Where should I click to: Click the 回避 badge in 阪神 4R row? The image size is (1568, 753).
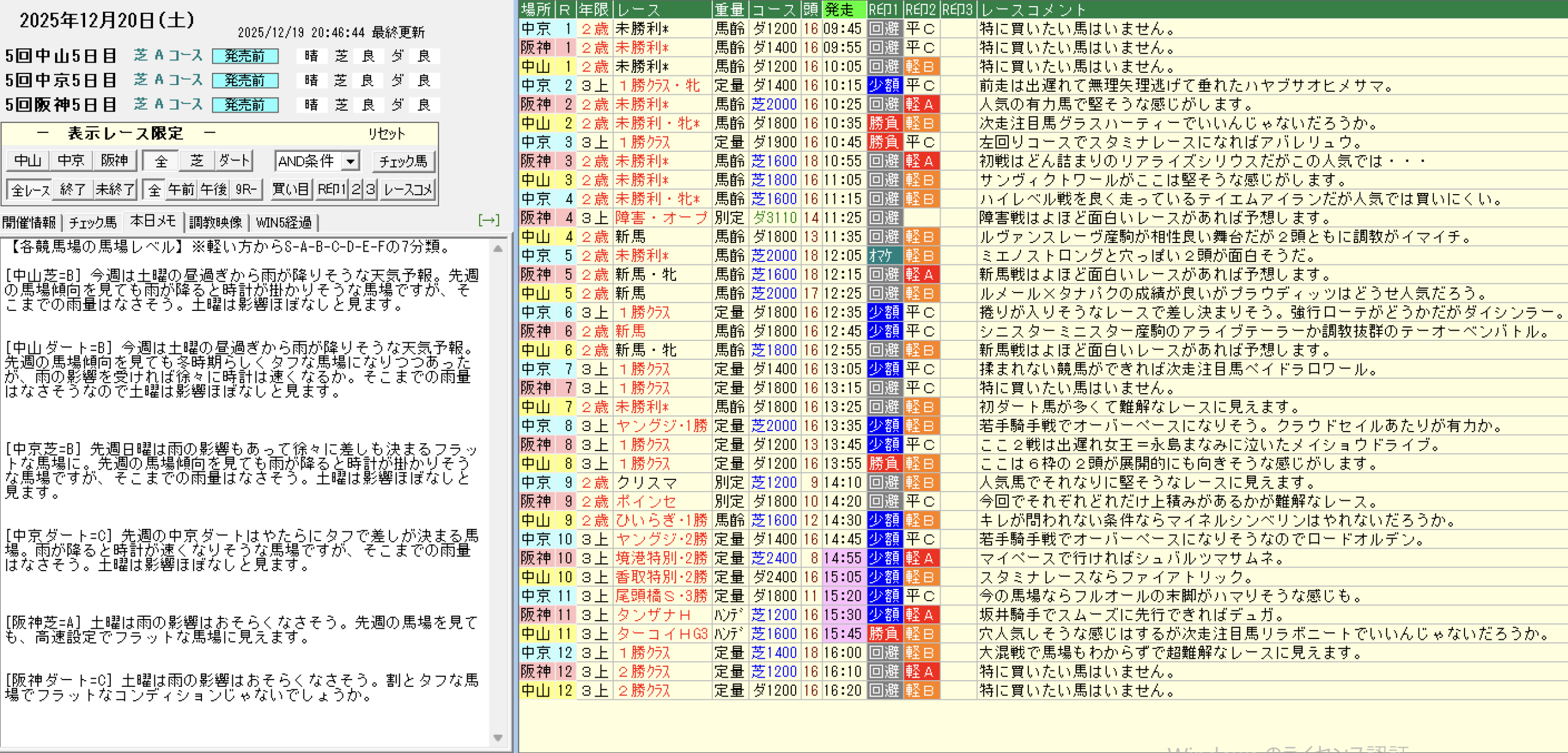(884, 217)
